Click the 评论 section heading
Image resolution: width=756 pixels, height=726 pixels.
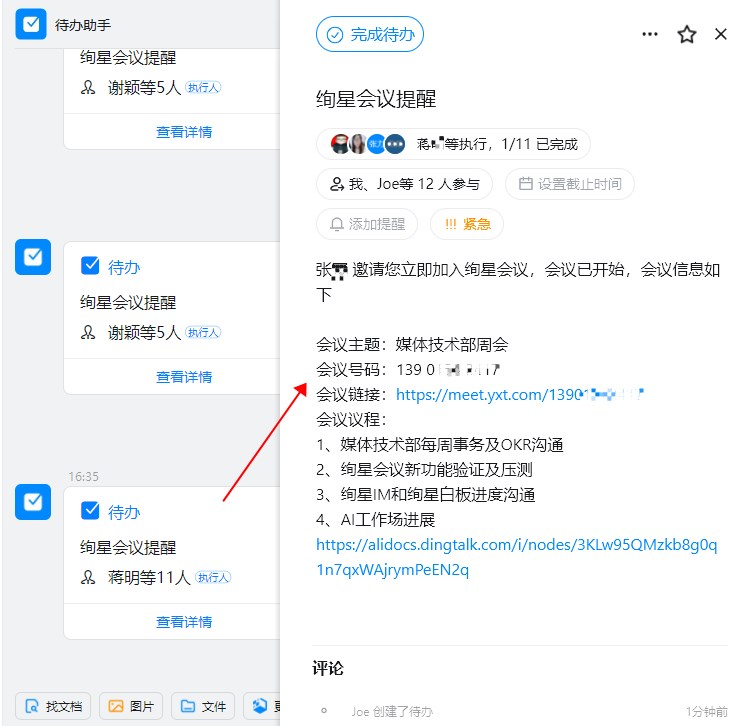tap(328, 668)
